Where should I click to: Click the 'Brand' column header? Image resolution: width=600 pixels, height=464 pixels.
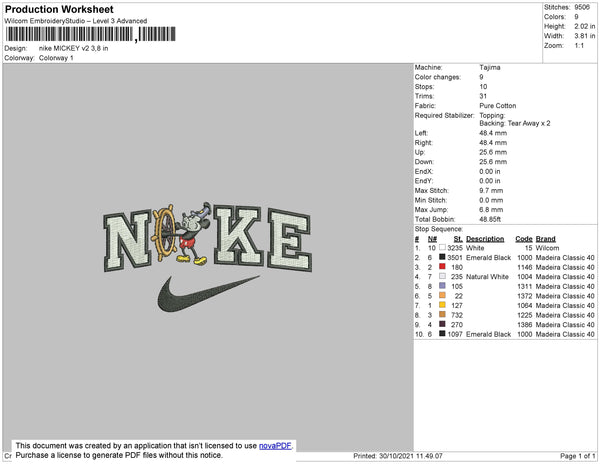(x=545, y=239)
